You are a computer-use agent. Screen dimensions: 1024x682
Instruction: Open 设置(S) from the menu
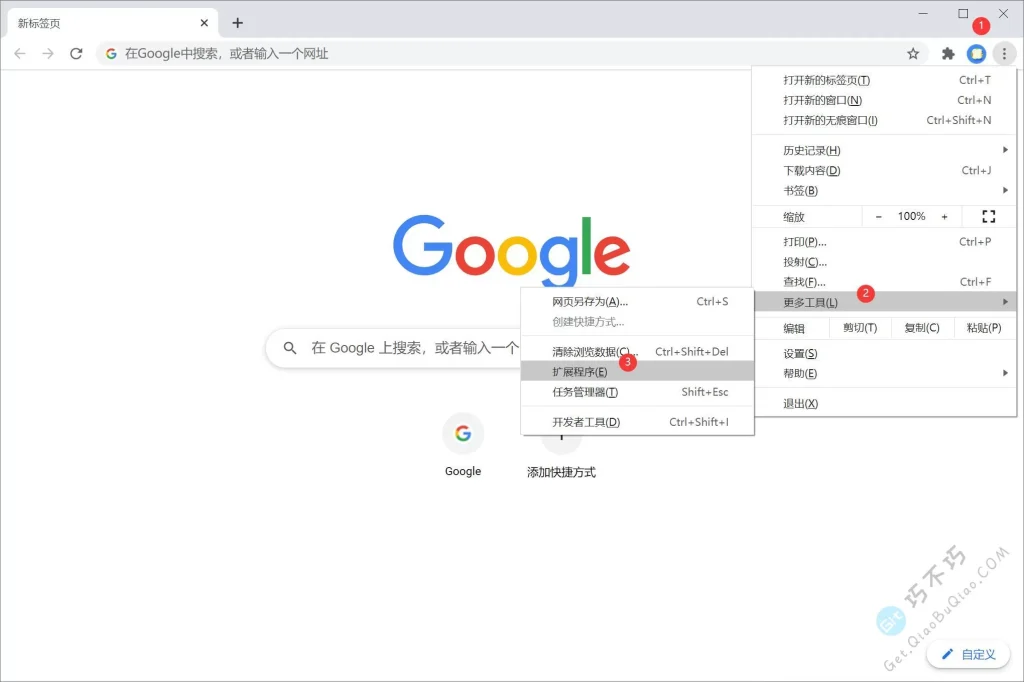[884, 353]
